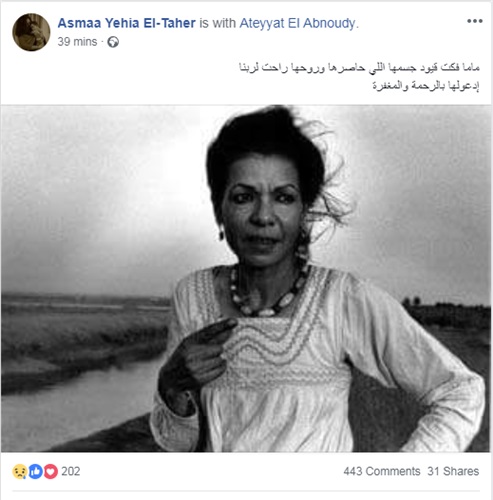
Task: Click the red heart love reaction icon
Action: point(51,472)
